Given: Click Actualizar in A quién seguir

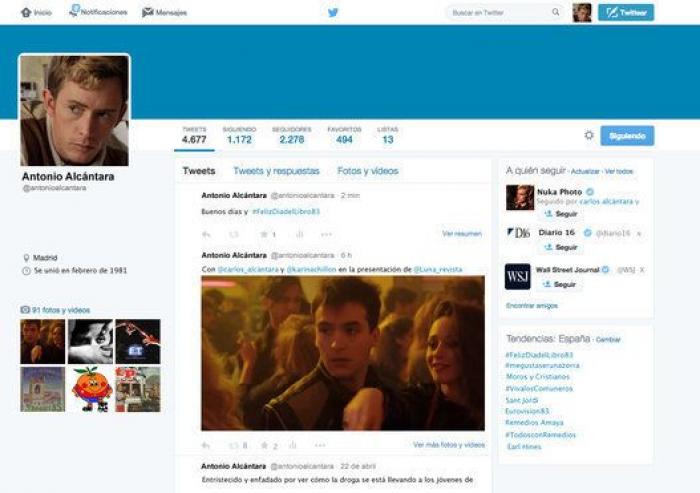Looking at the screenshot, I should [585, 171].
